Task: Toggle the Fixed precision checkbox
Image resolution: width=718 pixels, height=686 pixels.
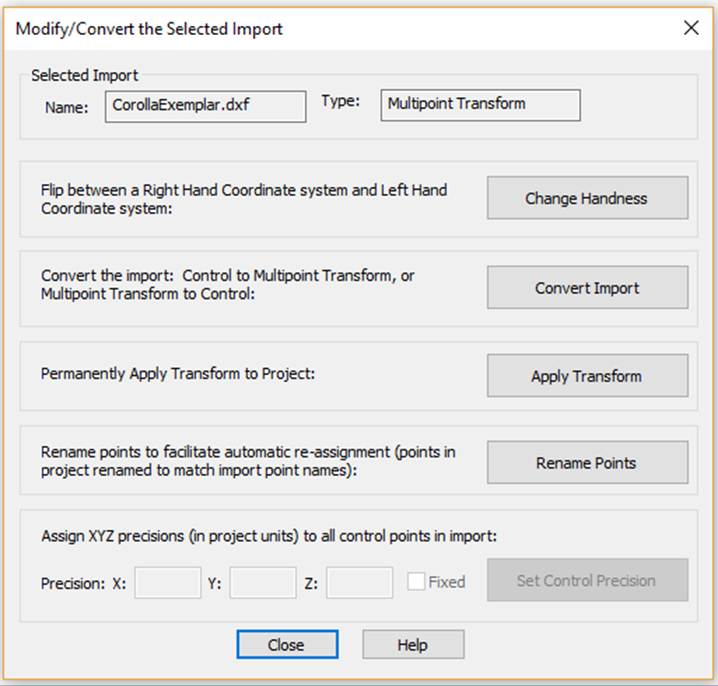Action: (x=417, y=582)
